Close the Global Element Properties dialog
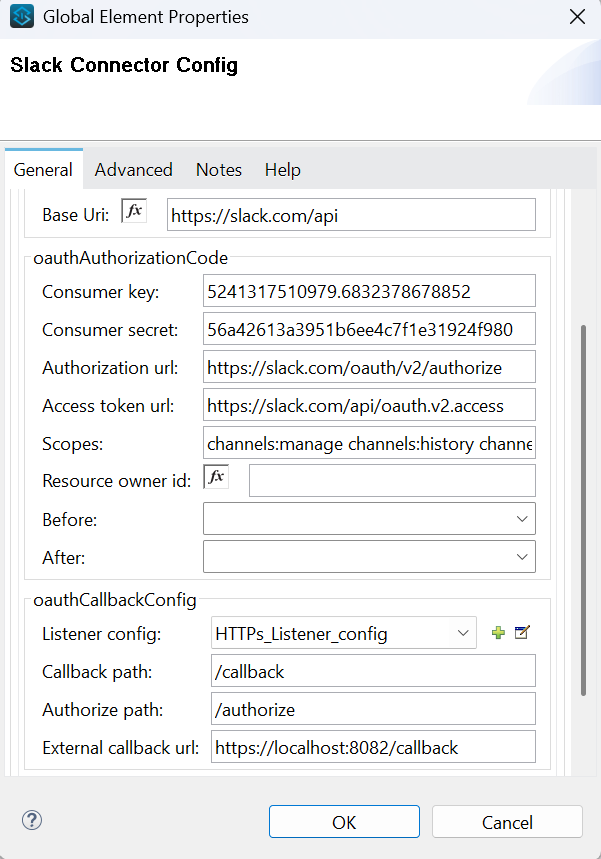 [x=577, y=17]
